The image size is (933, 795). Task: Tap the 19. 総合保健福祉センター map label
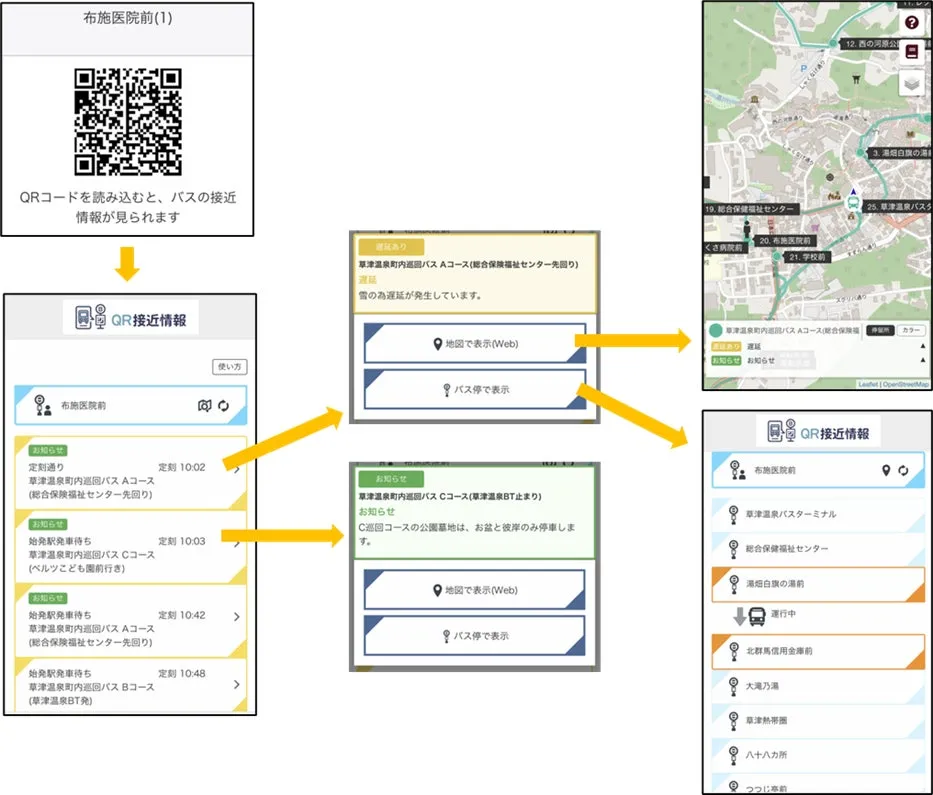pyautogui.click(x=751, y=209)
